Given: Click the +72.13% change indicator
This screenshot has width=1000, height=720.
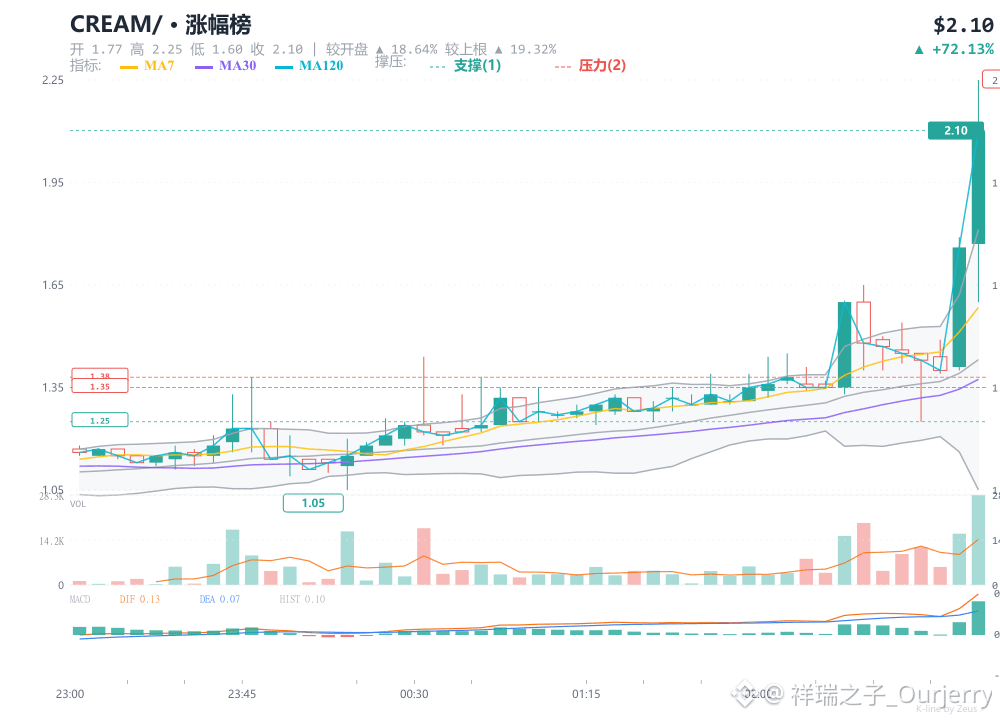Looking at the screenshot, I should pyautogui.click(x=954, y=49).
